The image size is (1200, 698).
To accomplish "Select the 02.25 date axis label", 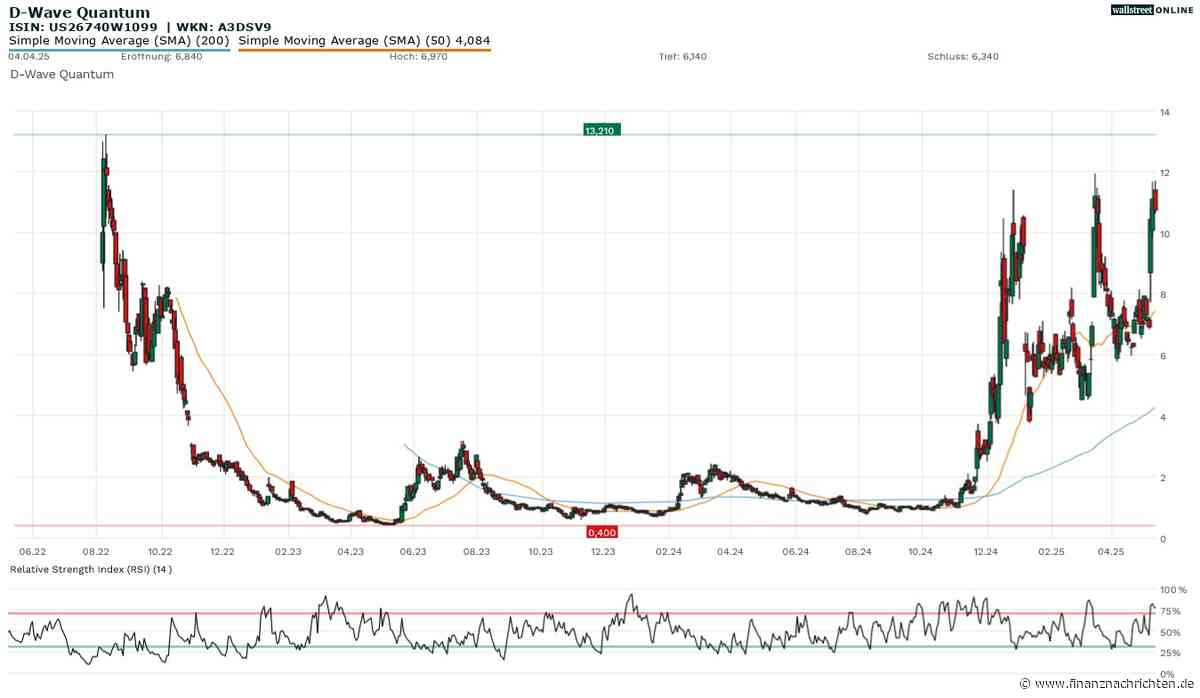I will [1051, 550].
